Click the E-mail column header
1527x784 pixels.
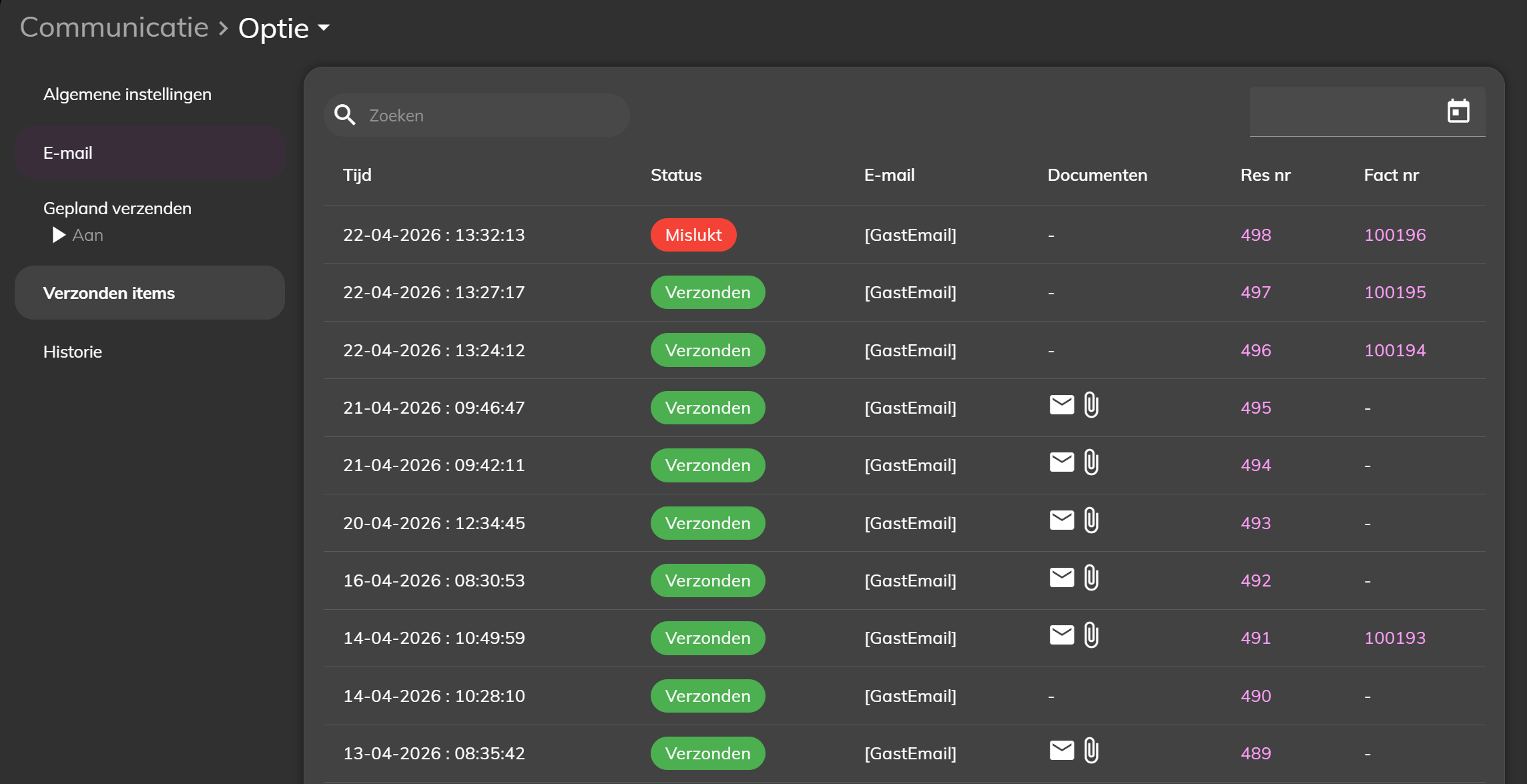pos(890,175)
